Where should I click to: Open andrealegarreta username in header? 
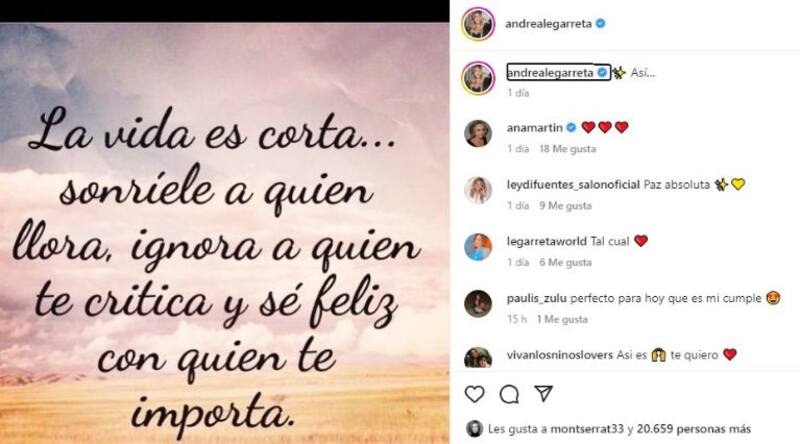click(x=548, y=23)
